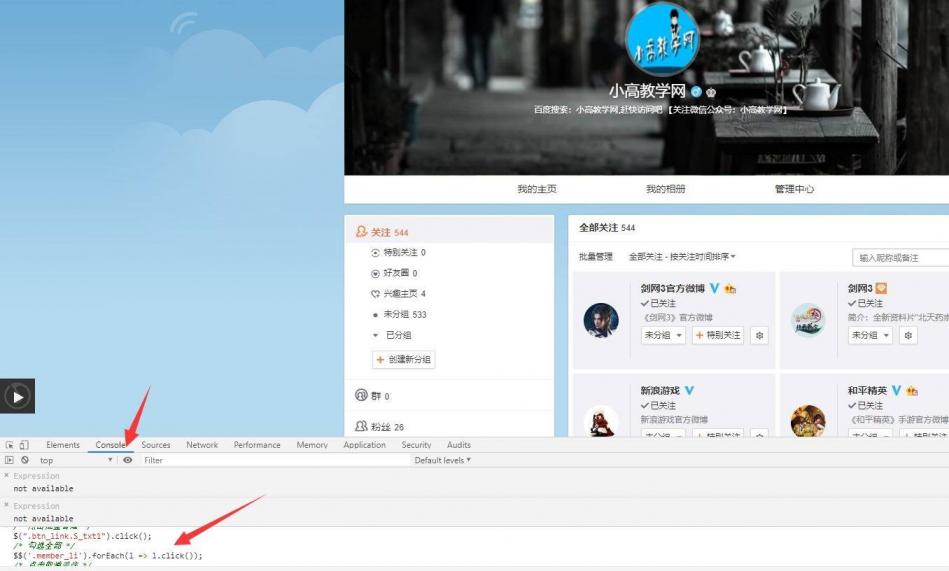Open 未分组 dropdown for 剑网3官方微博
Image resolution: width=949 pixels, height=571 pixels.
click(x=663, y=335)
